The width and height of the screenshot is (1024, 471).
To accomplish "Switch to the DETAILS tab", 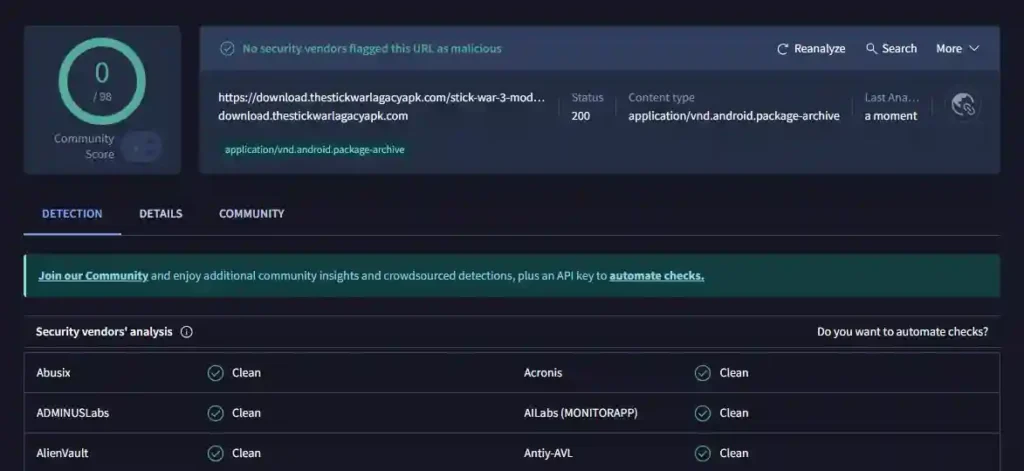I will [x=161, y=214].
